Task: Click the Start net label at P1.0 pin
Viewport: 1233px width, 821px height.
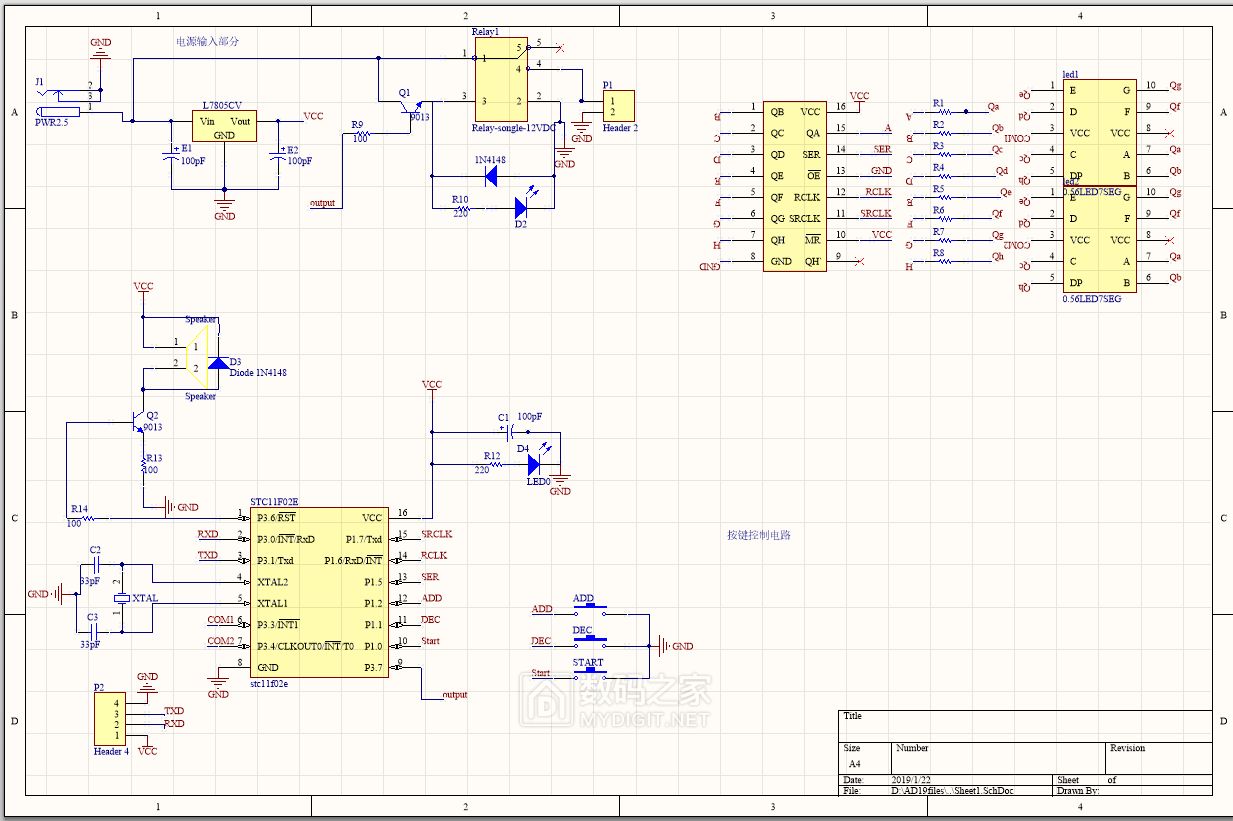Action: click(430, 641)
